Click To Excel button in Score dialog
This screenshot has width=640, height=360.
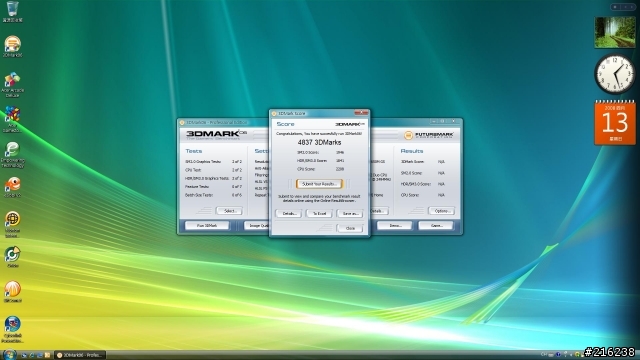point(319,213)
